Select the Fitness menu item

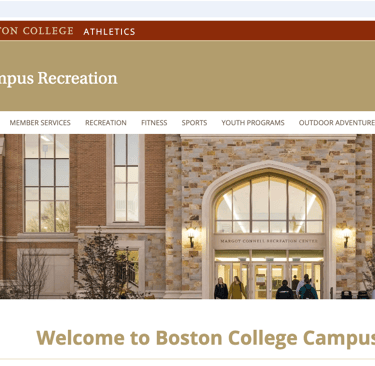(154, 123)
